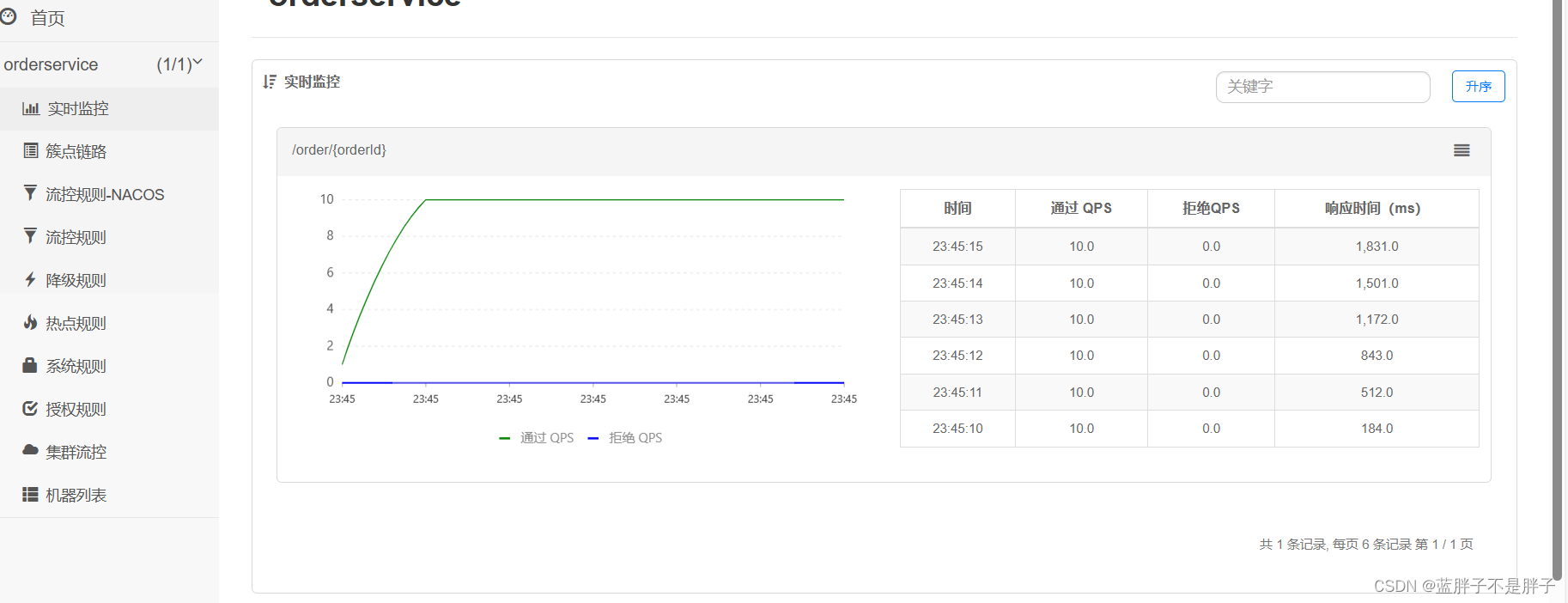Select the 23:45:15 time cell
This screenshot has height=603, width=1568.
[957, 247]
